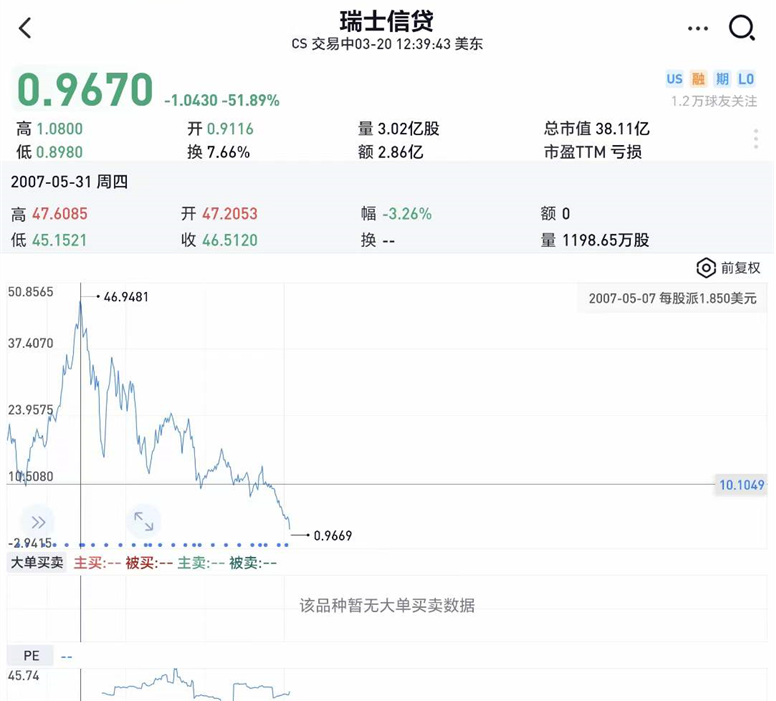Tap the 0.9670 current price
This screenshot has height=701, width=776.
[x=85, y=90]
